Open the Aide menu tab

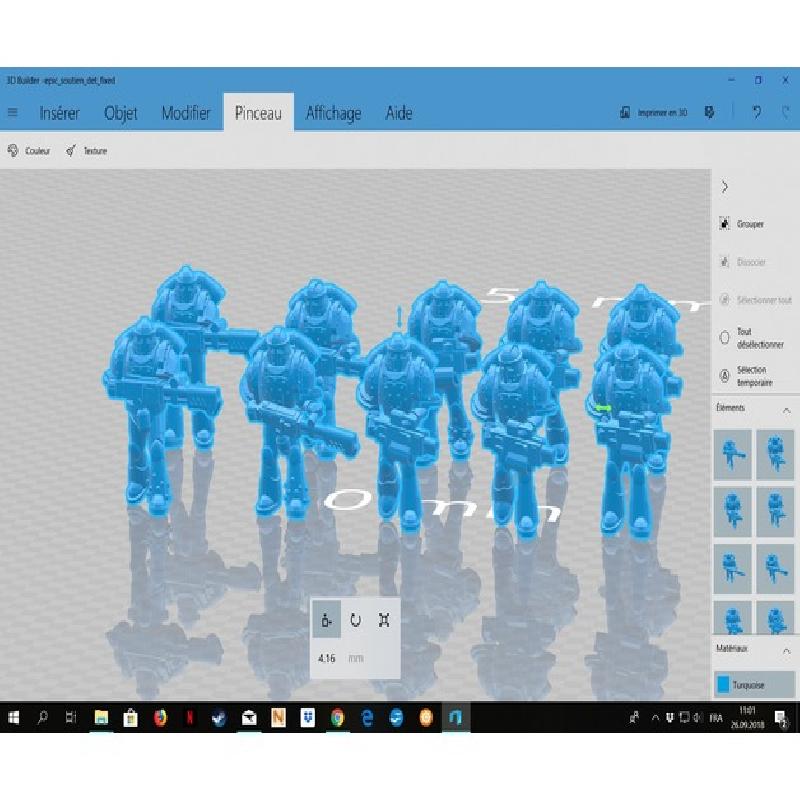click(x=398, y=113)
